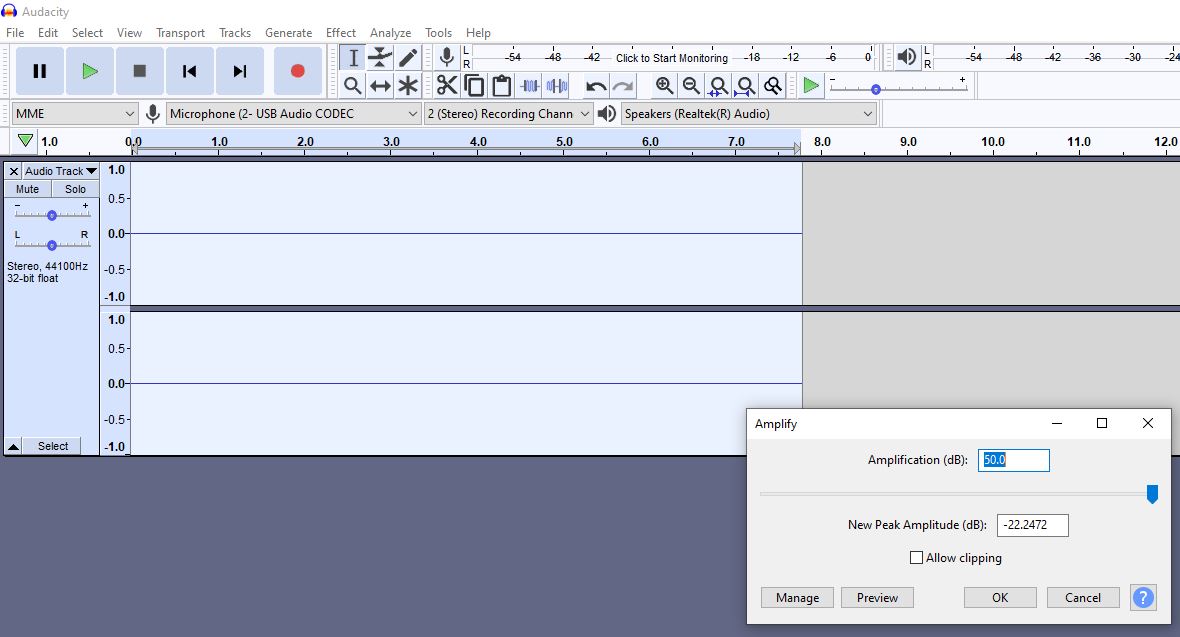
Task: Trim audio outside selection
Action: tap(530, 86)
